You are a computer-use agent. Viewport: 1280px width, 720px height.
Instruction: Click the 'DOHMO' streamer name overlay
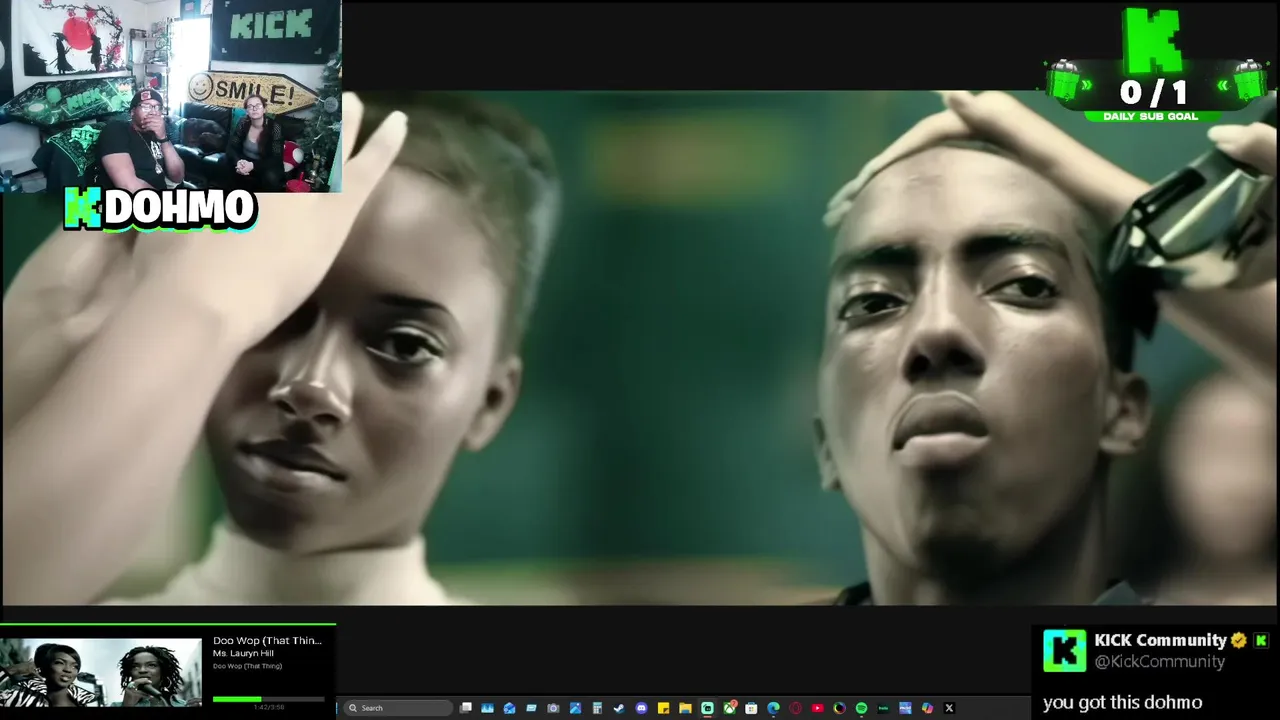tap(179, 208)
